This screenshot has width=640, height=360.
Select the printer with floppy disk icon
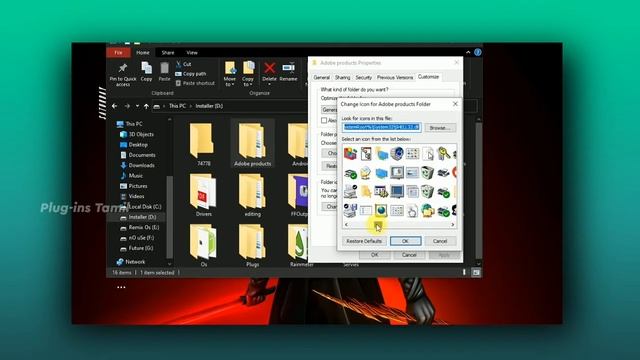(x=350, y=210)
